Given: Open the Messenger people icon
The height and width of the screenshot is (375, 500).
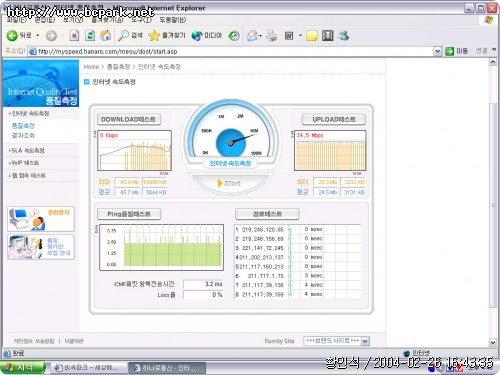Looking at the screenshot, I should tap(343, 36).
